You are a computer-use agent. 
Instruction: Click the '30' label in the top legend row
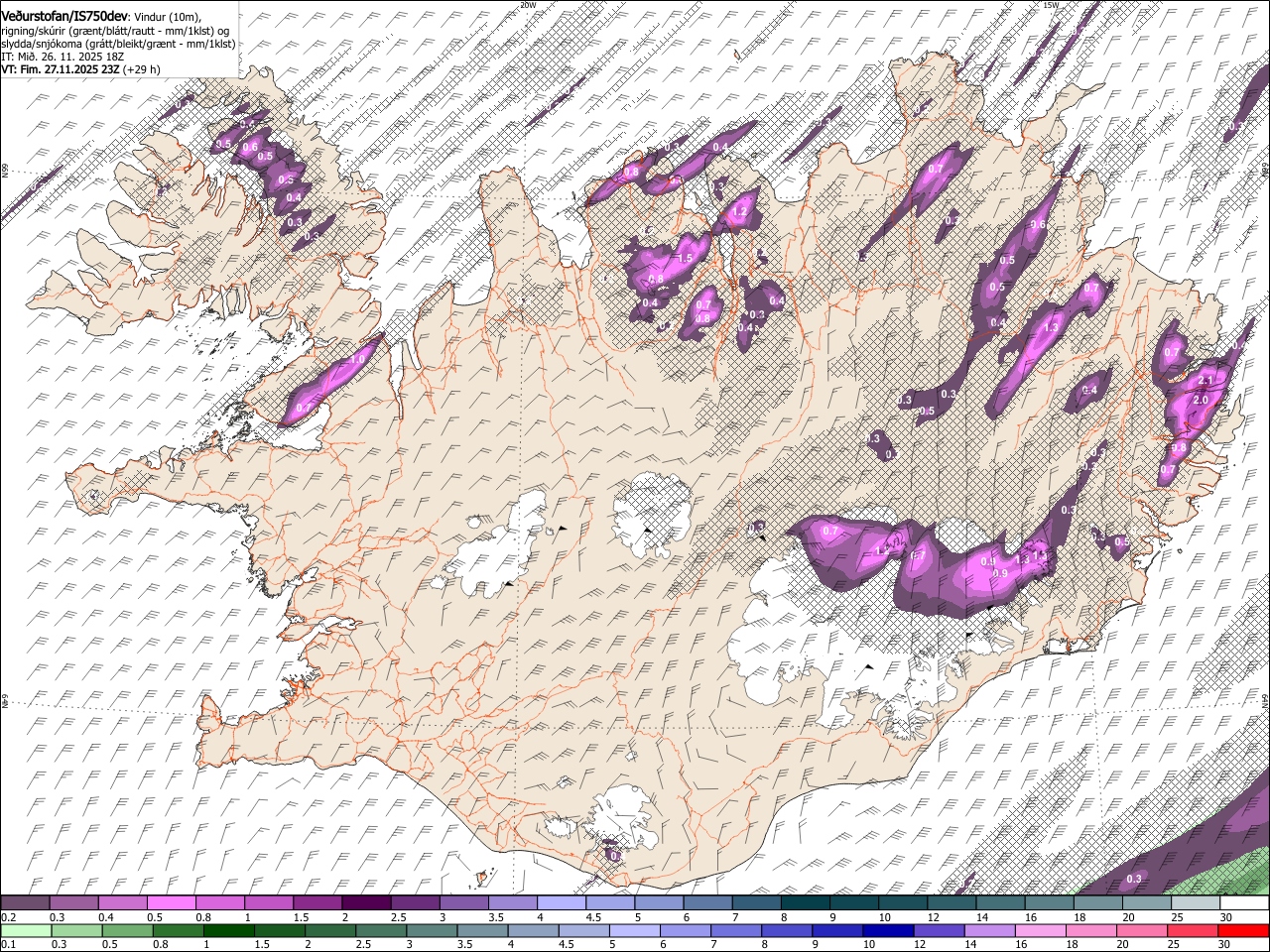click(1225, 917)
